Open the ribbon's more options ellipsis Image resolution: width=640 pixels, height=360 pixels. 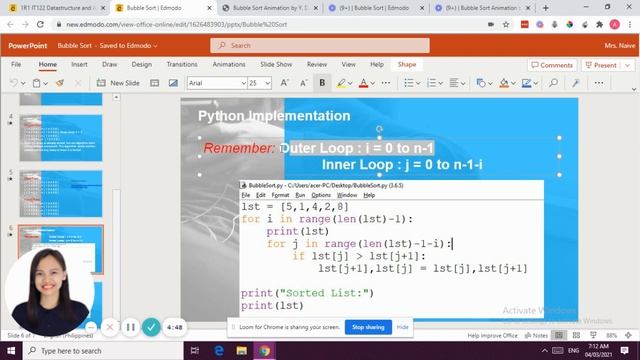[x=599, y=83]
